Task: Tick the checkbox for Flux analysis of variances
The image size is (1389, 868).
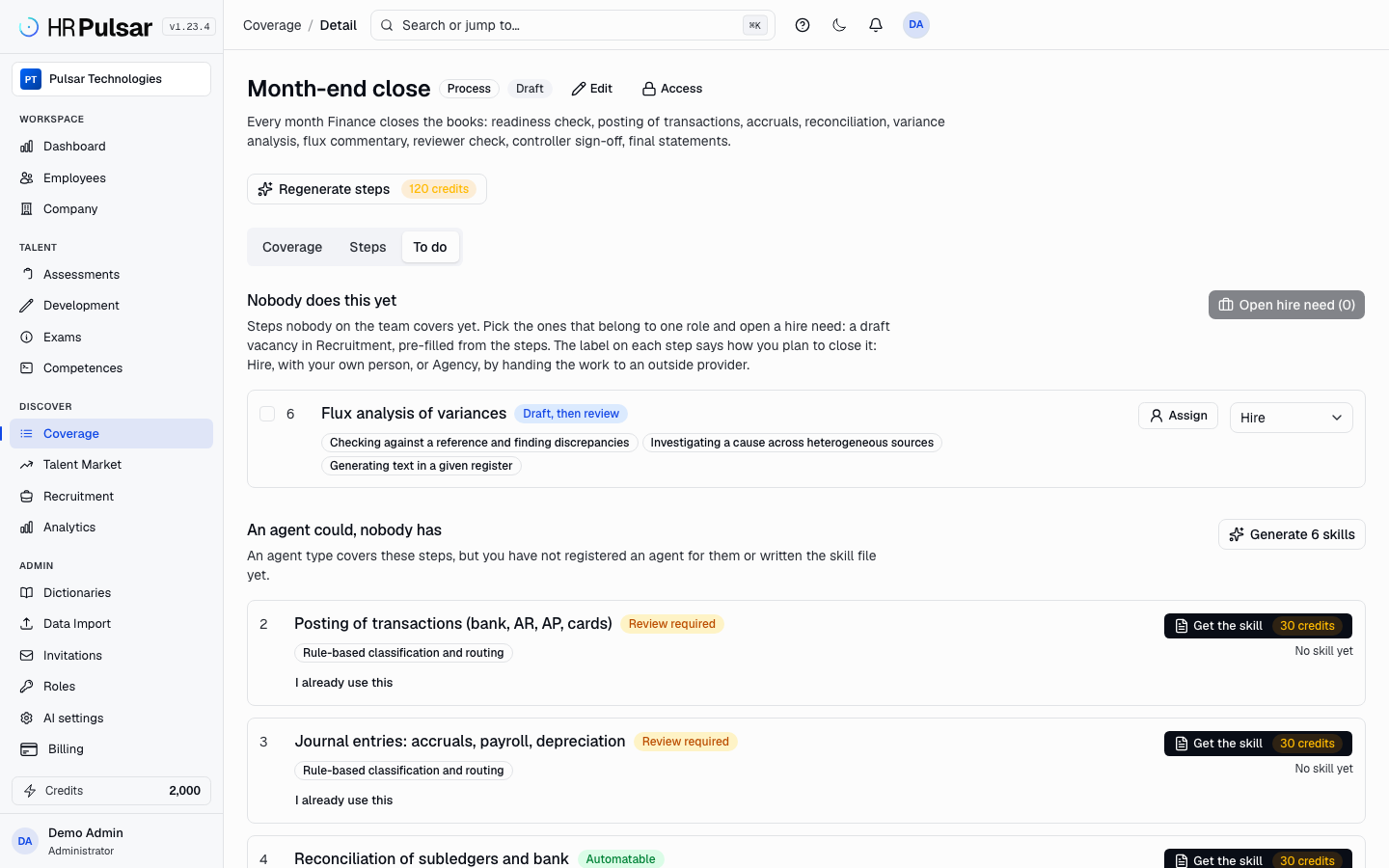Action: [267, 414]
